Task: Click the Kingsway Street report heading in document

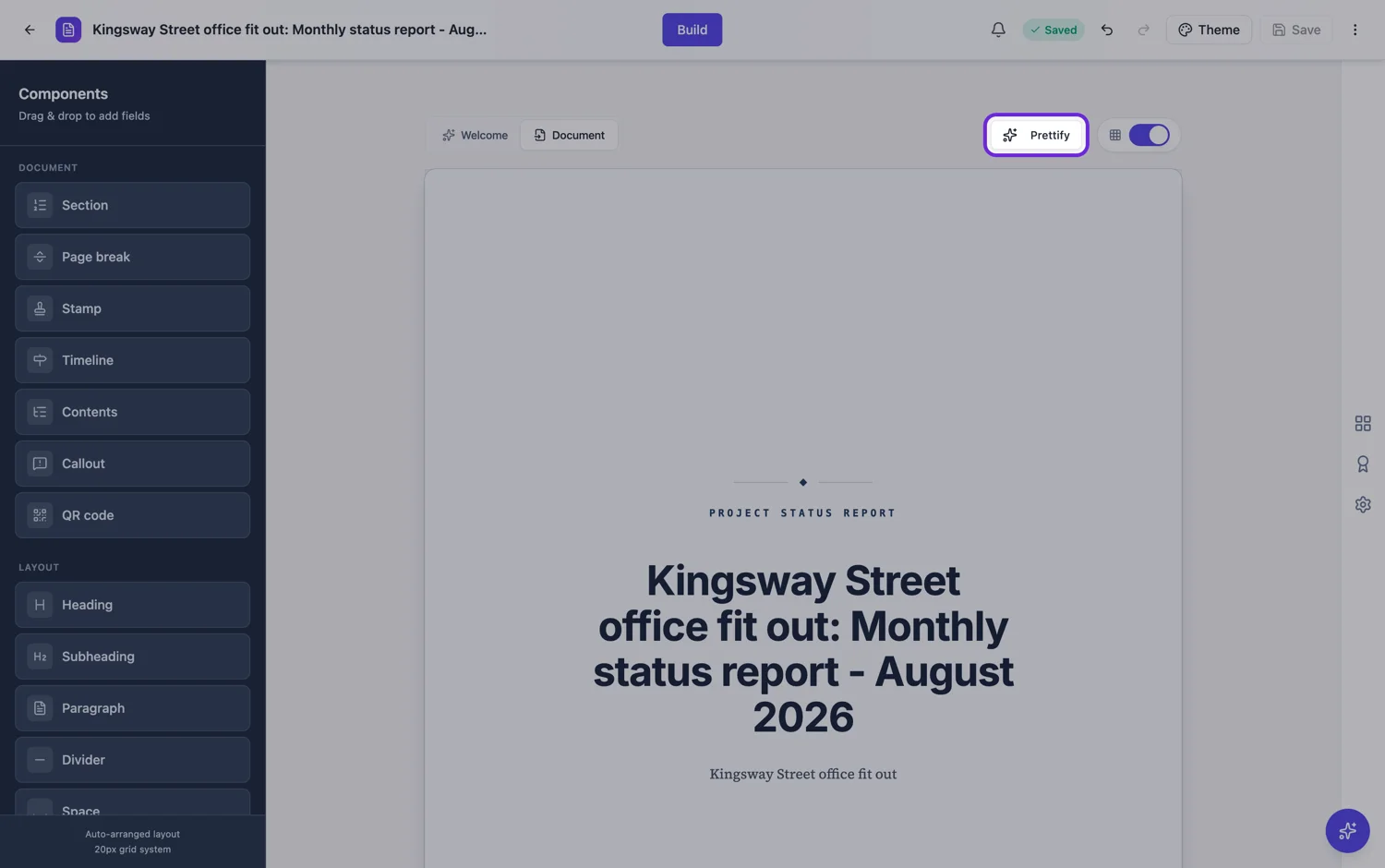Action: pyautogui.click(x=802, y=648)
